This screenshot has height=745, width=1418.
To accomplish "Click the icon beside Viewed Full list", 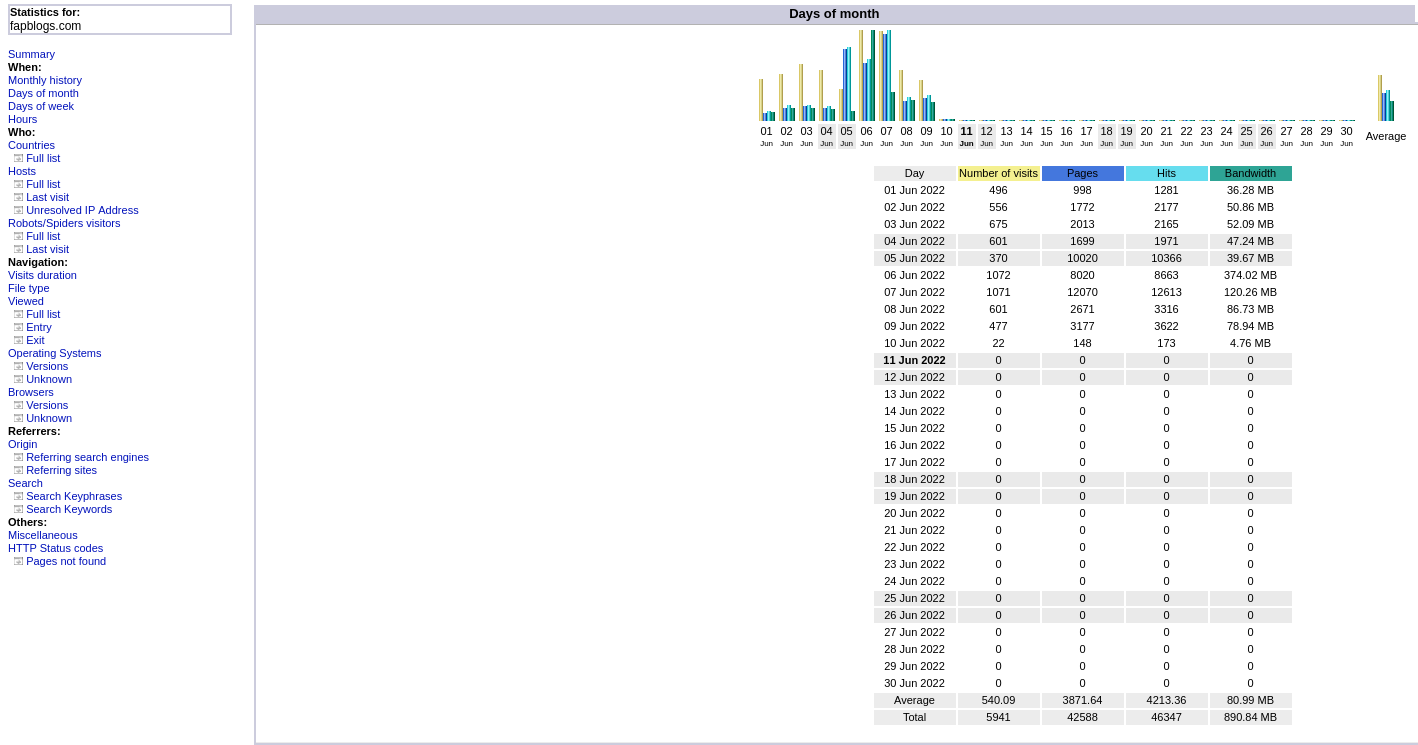I will point(18,314).
